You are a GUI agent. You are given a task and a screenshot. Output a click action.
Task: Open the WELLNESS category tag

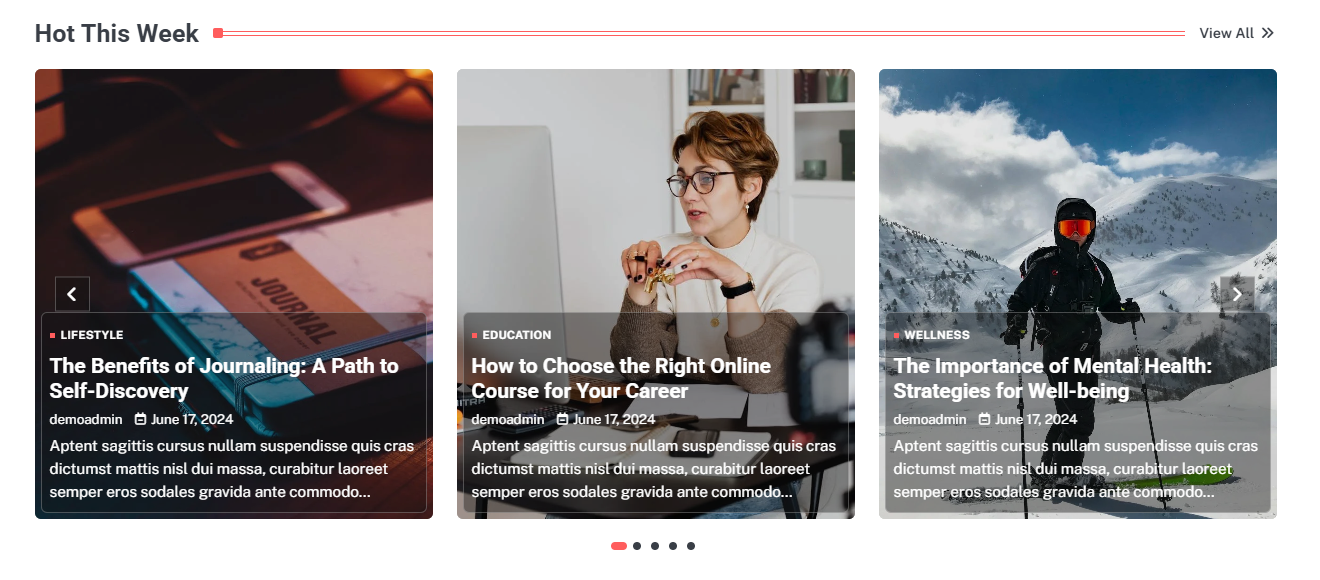point(937,335)
